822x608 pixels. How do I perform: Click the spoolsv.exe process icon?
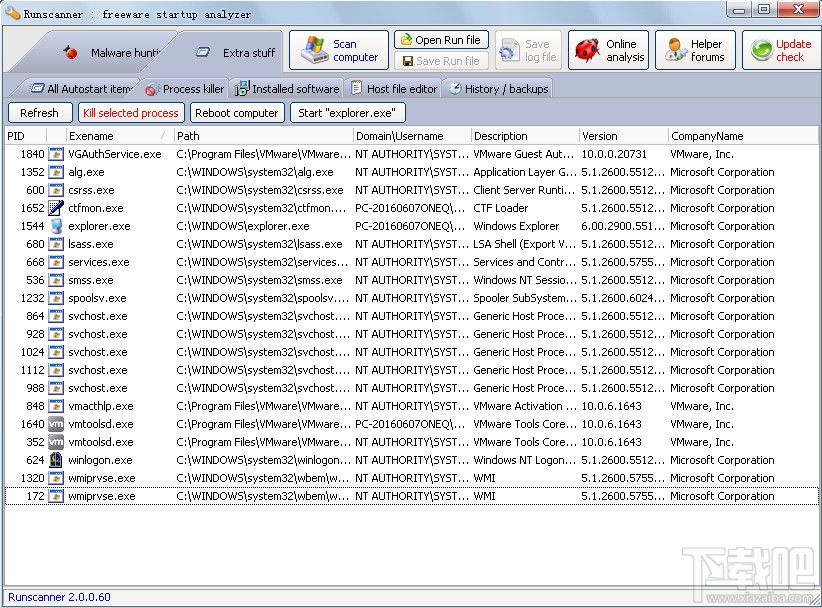pyautogui.click(x=56, y=298)
